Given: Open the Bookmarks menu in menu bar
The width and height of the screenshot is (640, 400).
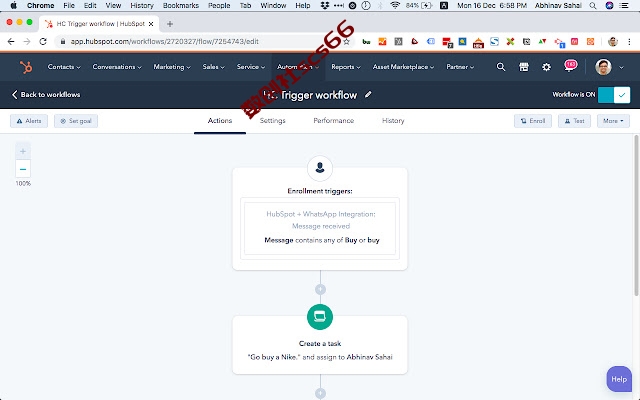Looking at the screenshot, I should [180, 5].
